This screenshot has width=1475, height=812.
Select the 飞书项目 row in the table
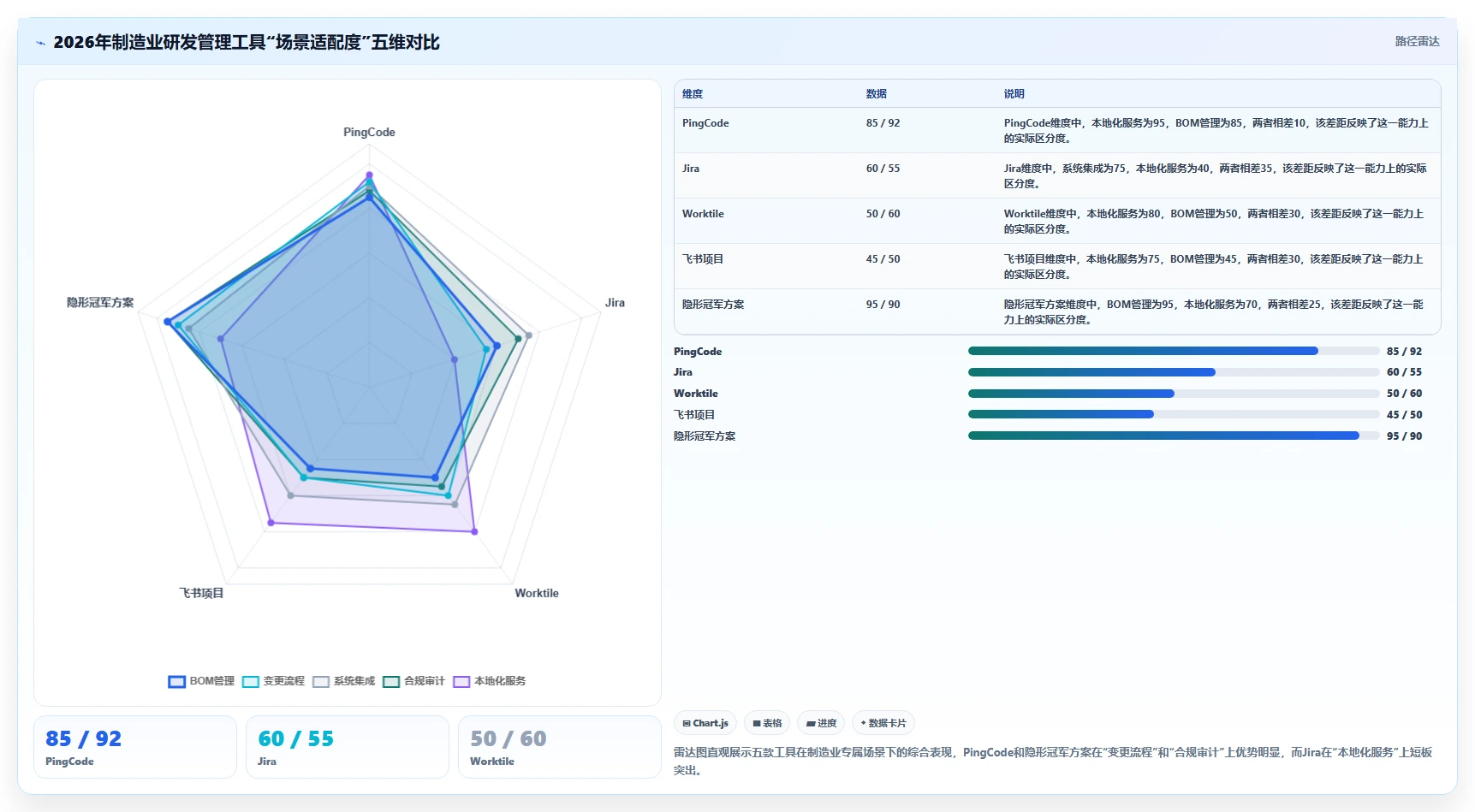point(1057,266)
